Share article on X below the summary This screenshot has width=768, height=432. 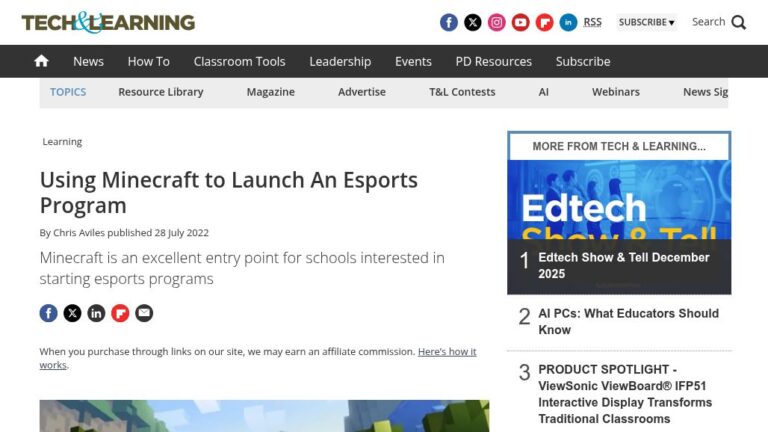click(x=72, y=313)
